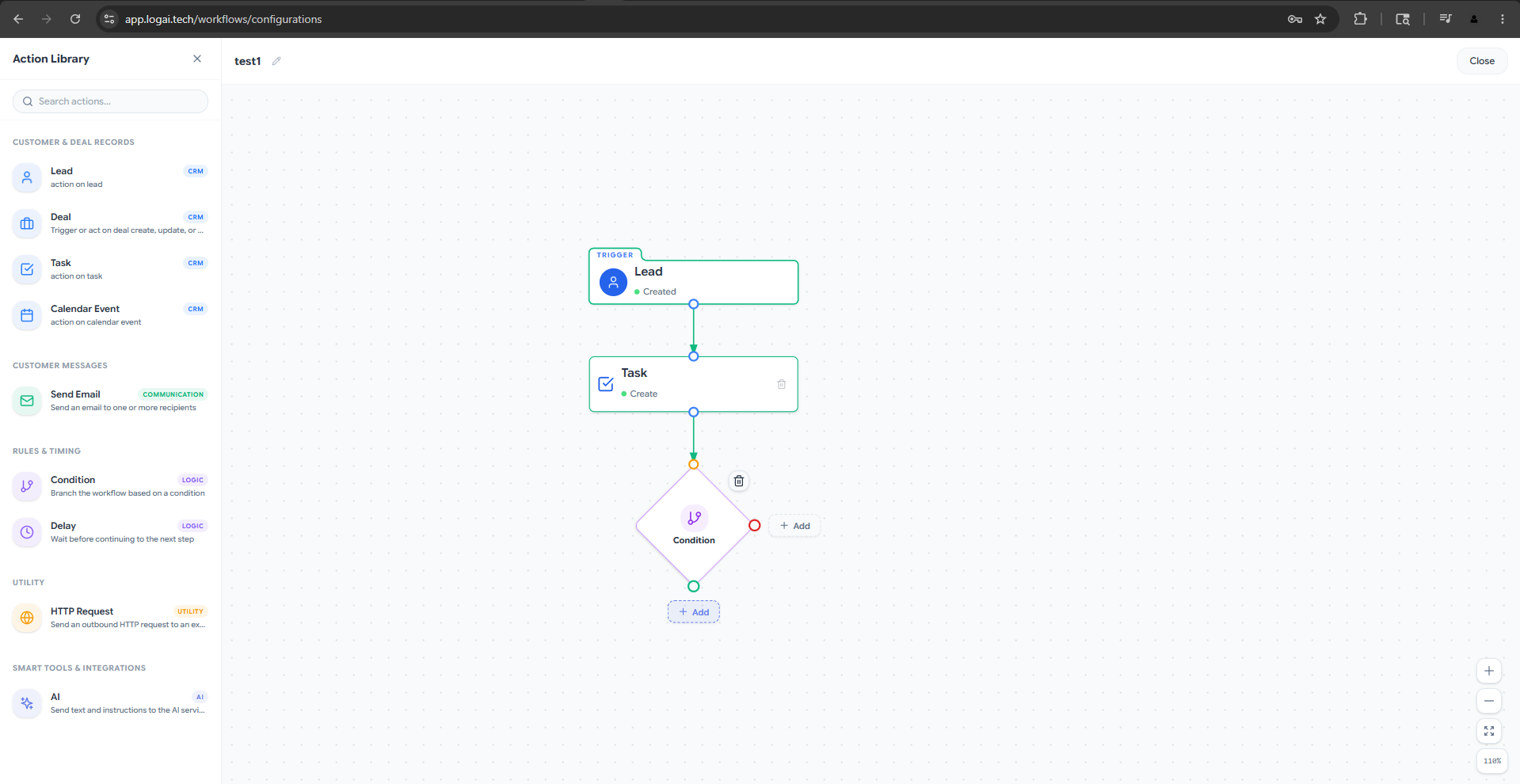Edit workflow name with pencil icon

[276, 61]
